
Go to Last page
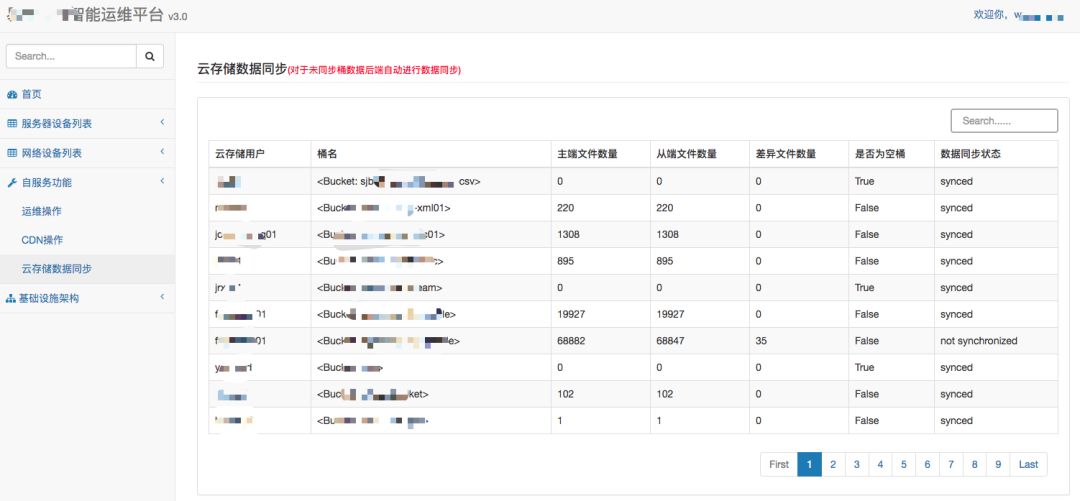coord(1028,464)
